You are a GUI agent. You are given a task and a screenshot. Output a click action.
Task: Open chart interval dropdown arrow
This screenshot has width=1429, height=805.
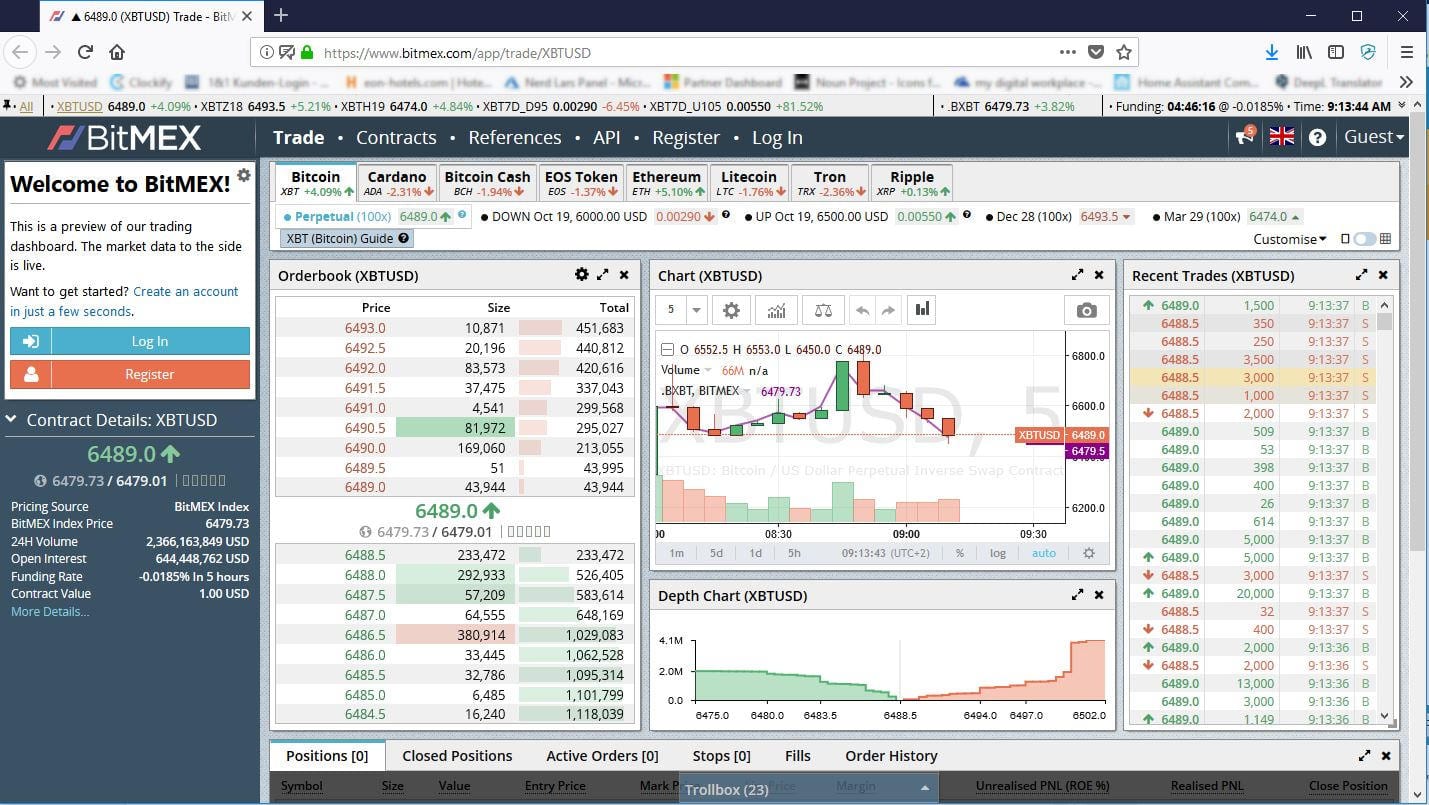pos(697,311)
